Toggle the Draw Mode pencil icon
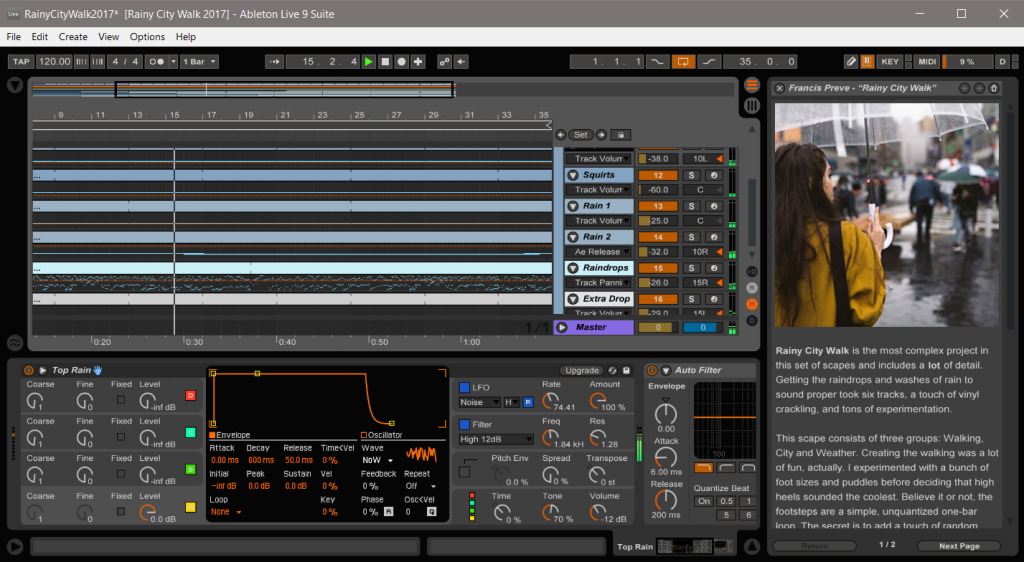 pos(851,62)
